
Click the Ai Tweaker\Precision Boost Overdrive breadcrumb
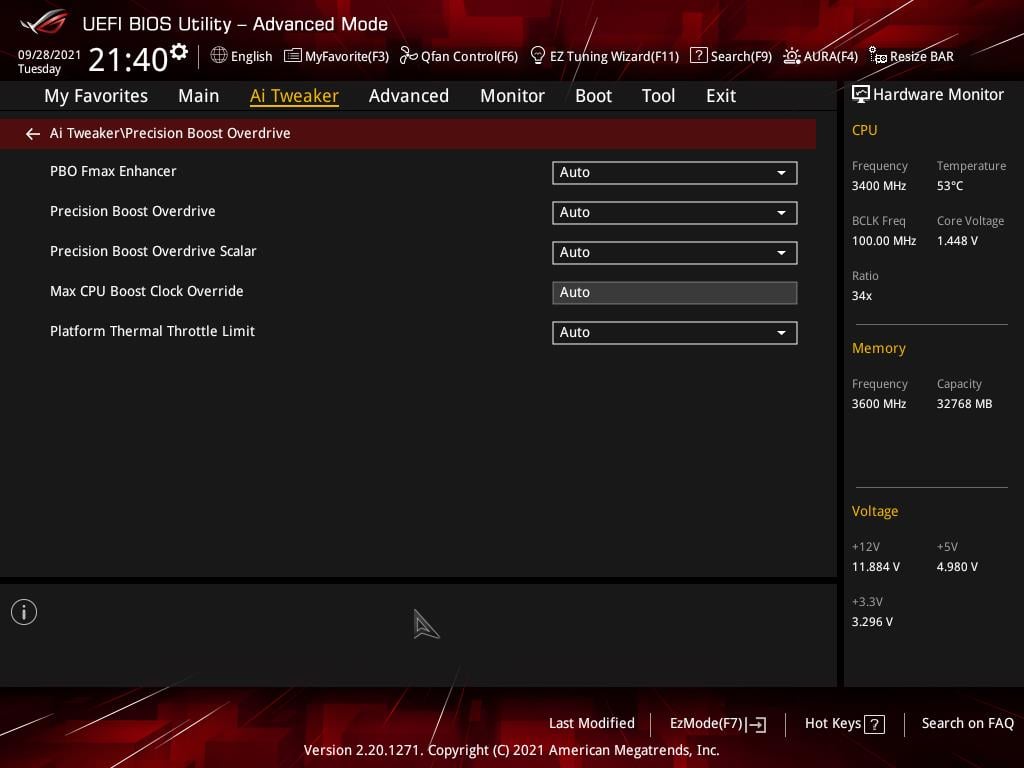click(170, 133)
